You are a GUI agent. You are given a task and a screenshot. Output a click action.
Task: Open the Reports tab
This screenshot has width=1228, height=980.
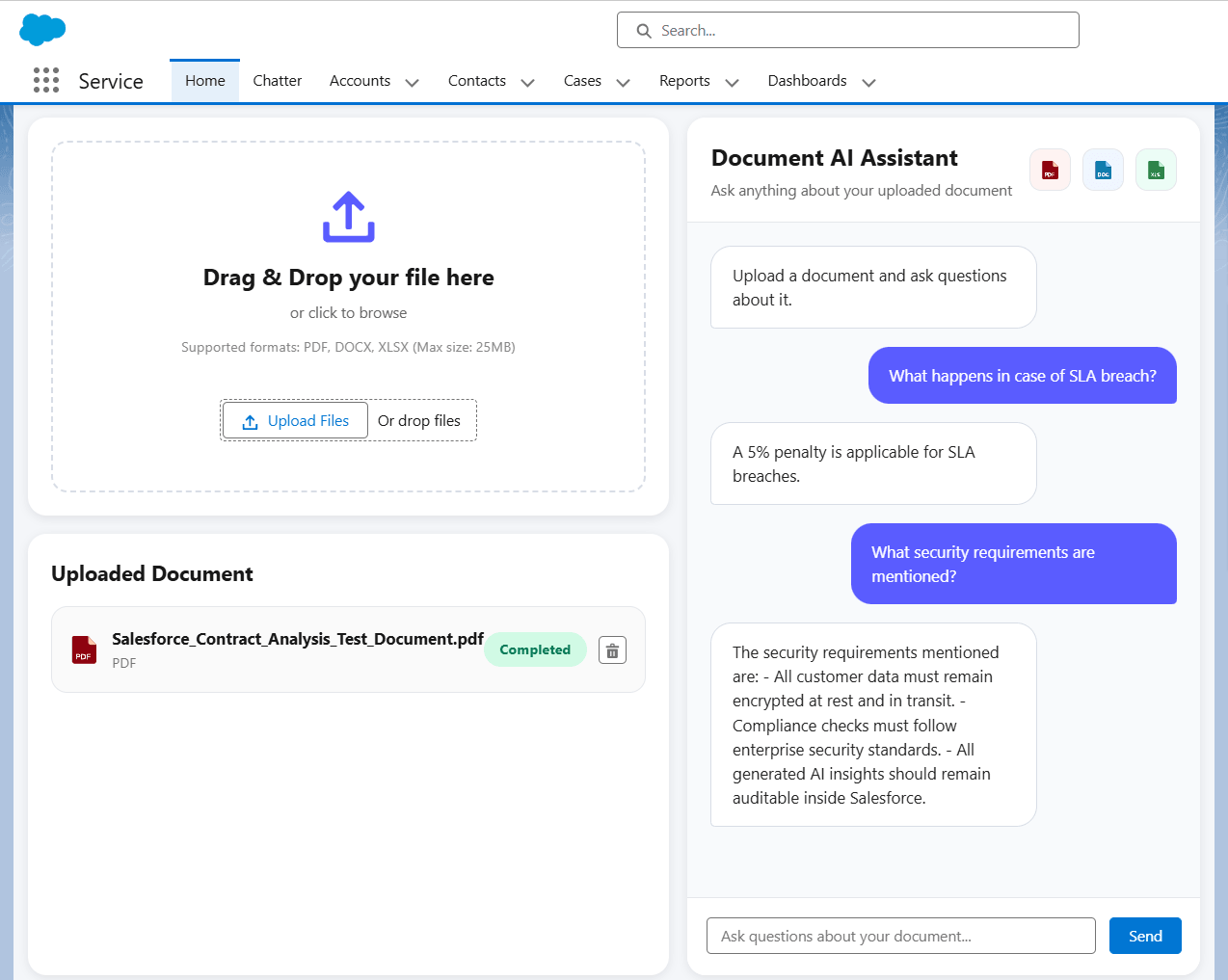coord(684,81)
